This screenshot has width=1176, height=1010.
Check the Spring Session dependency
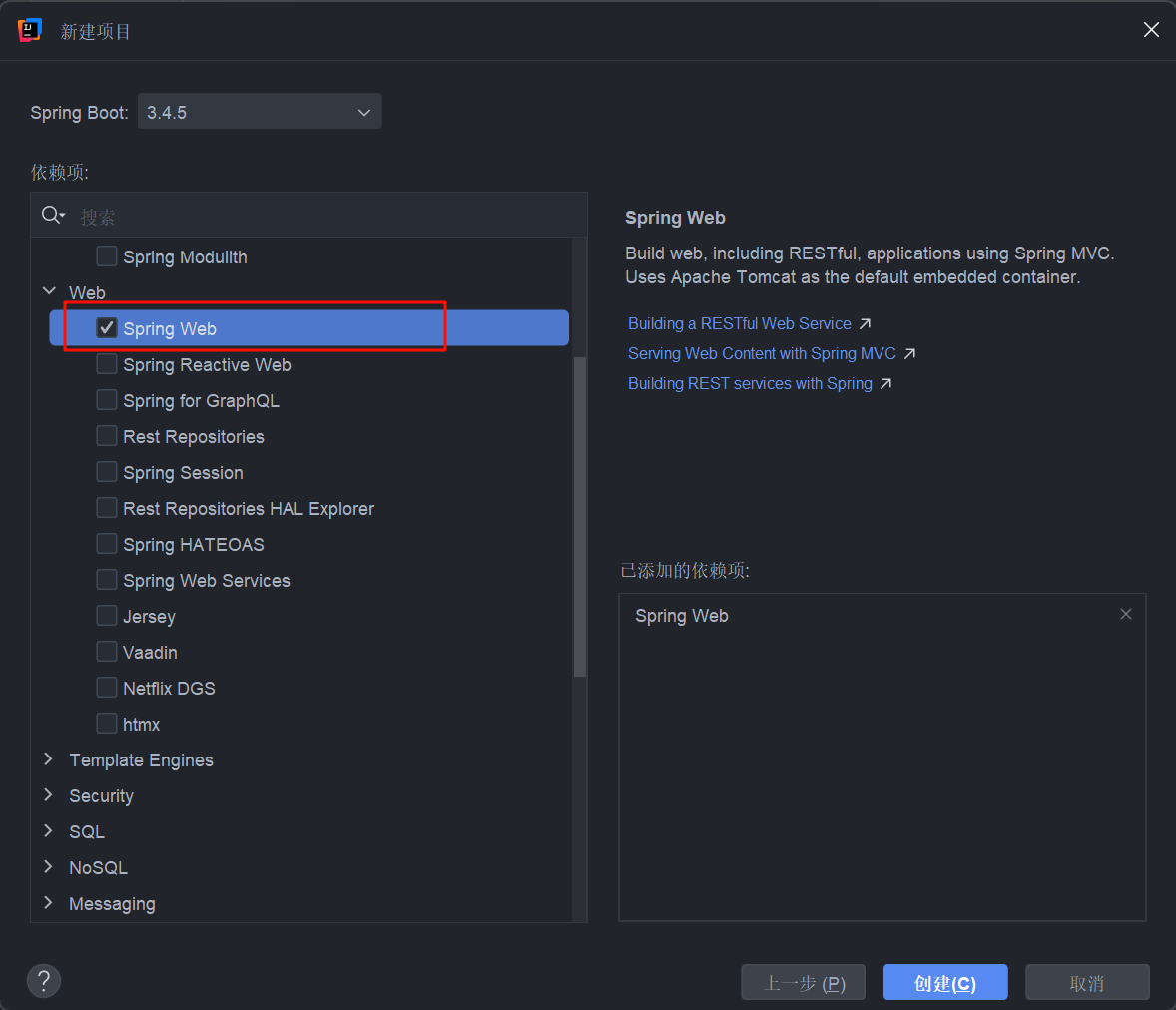(107, 472)
